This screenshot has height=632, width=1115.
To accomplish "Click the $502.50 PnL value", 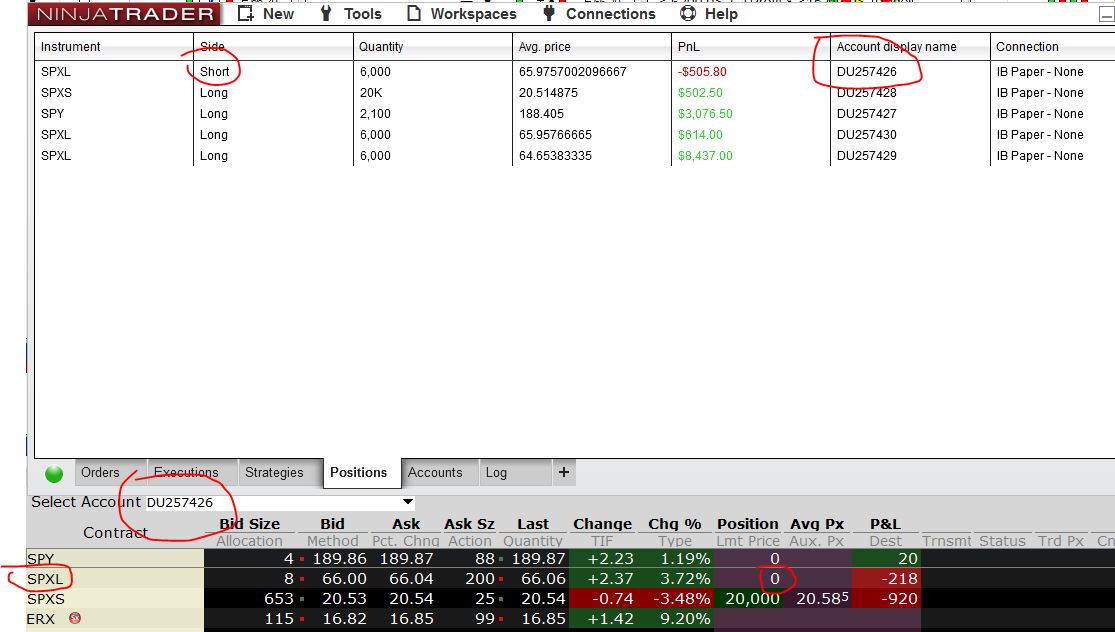I will [x=700, y=92].
